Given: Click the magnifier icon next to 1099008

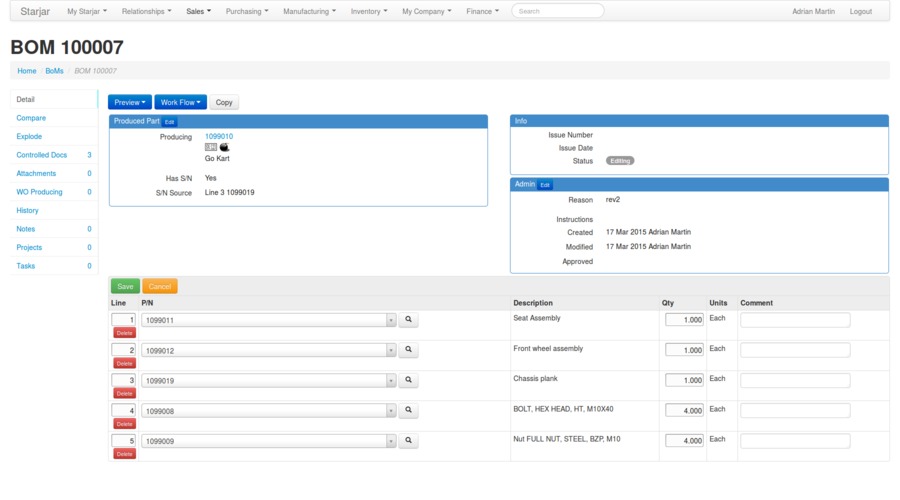Looking at the screenshot, I should (408, 410).
